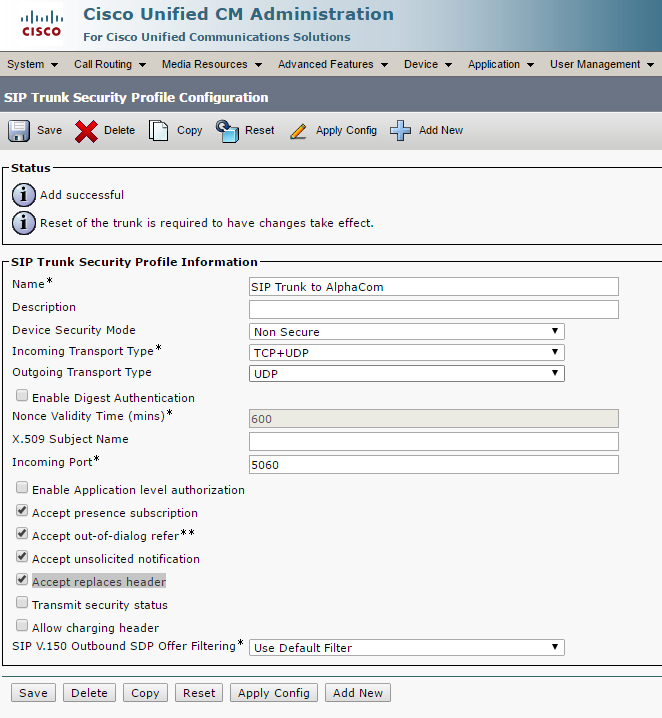
Task: Open the Media Resources menu
Action: pos(212,65)
